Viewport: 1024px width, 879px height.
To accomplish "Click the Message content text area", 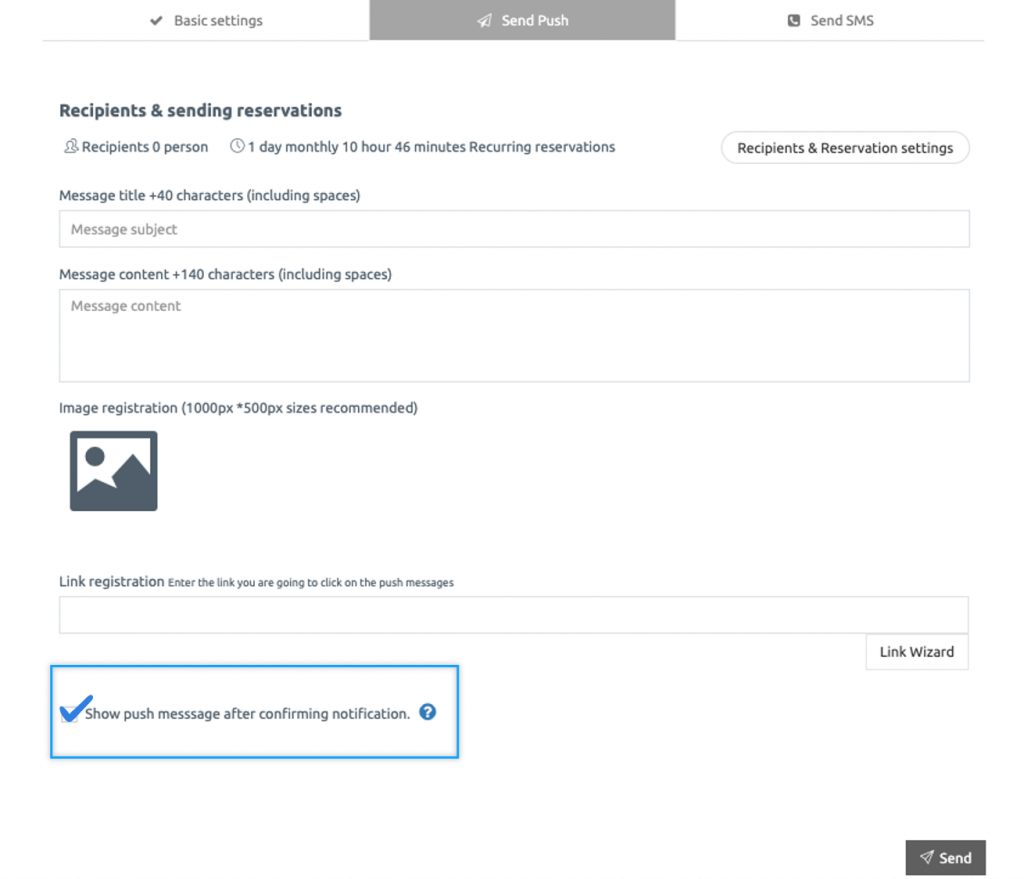I will [514, 335].
